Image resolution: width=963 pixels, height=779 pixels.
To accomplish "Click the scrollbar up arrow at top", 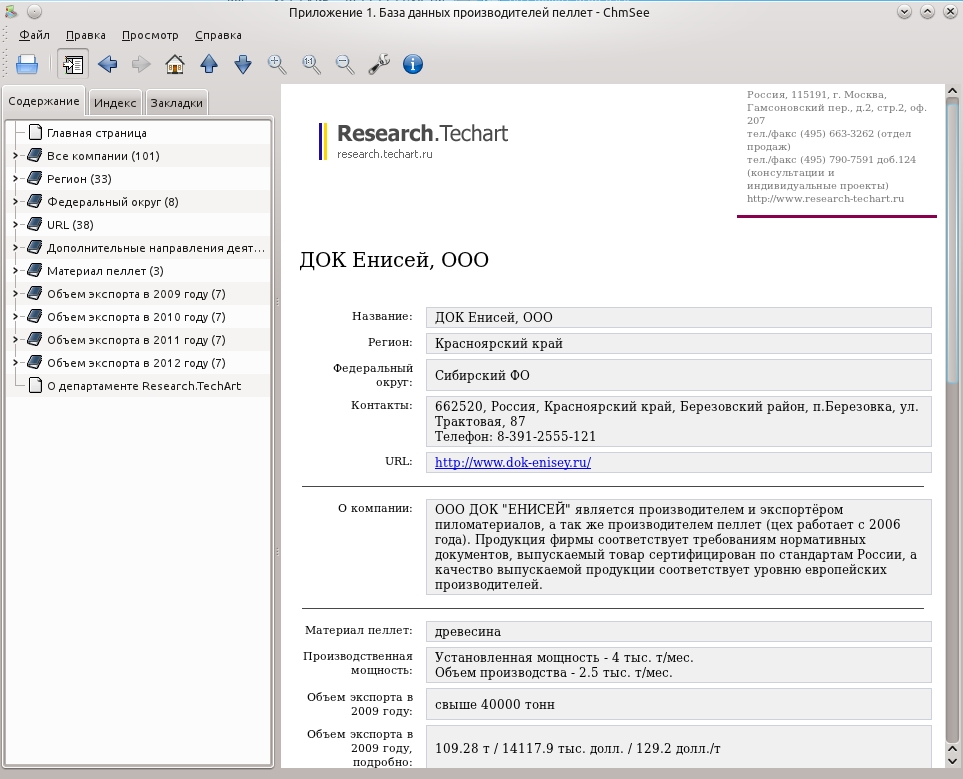I will pyautogui.click(x=953, y=91).
